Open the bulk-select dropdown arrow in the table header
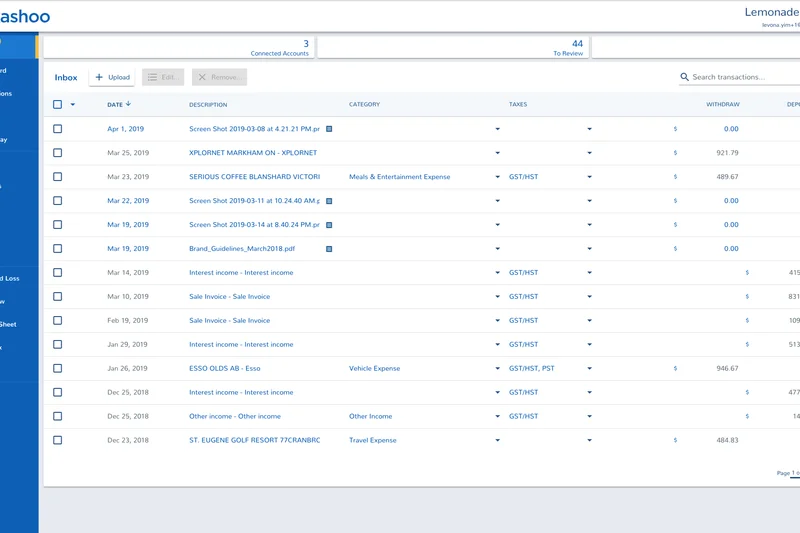This screenshot has height=533, width=800. (x=73, y=105)
